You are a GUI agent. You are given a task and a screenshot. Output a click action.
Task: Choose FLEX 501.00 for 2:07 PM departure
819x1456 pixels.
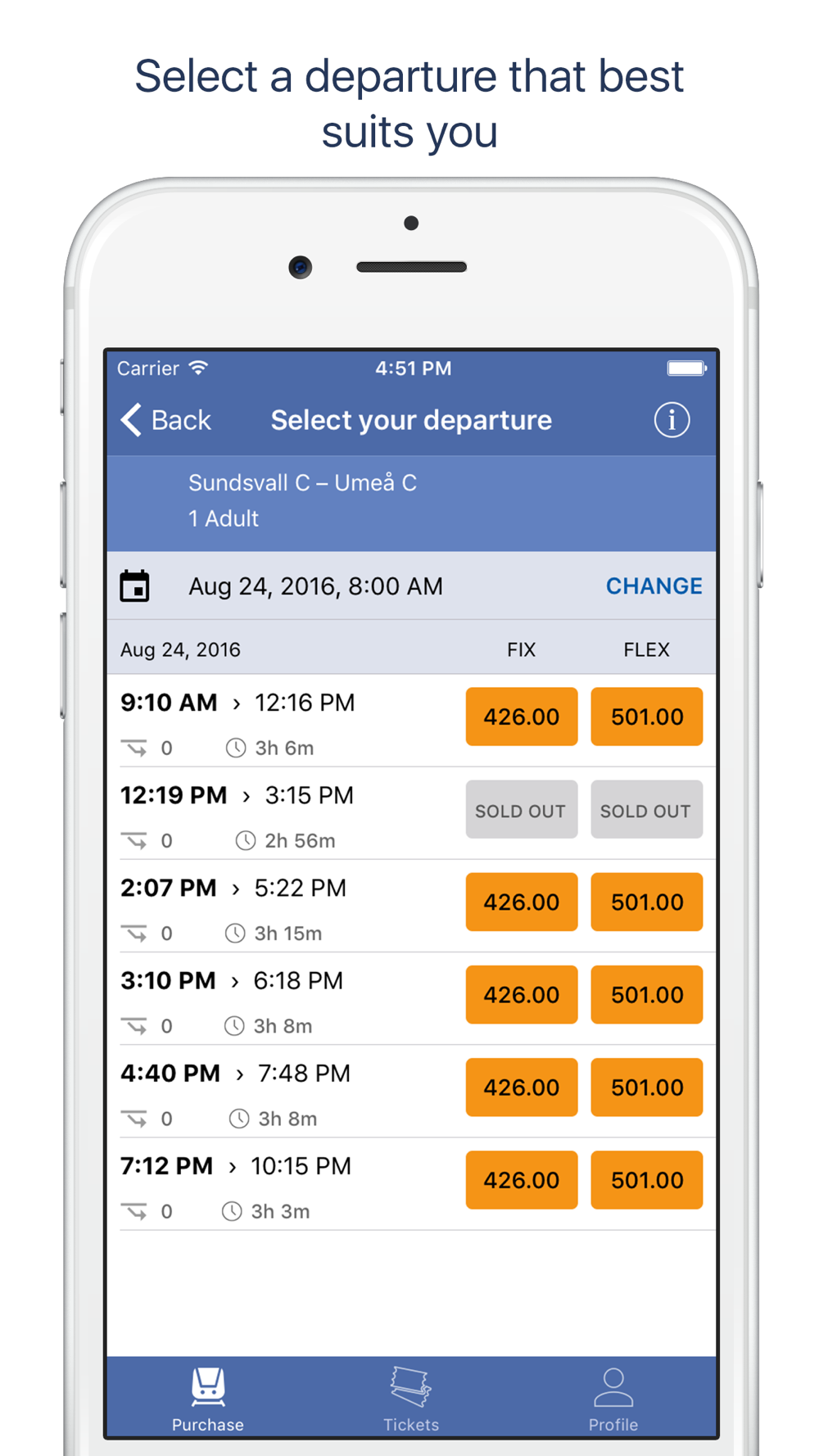[x=647, y=902]
